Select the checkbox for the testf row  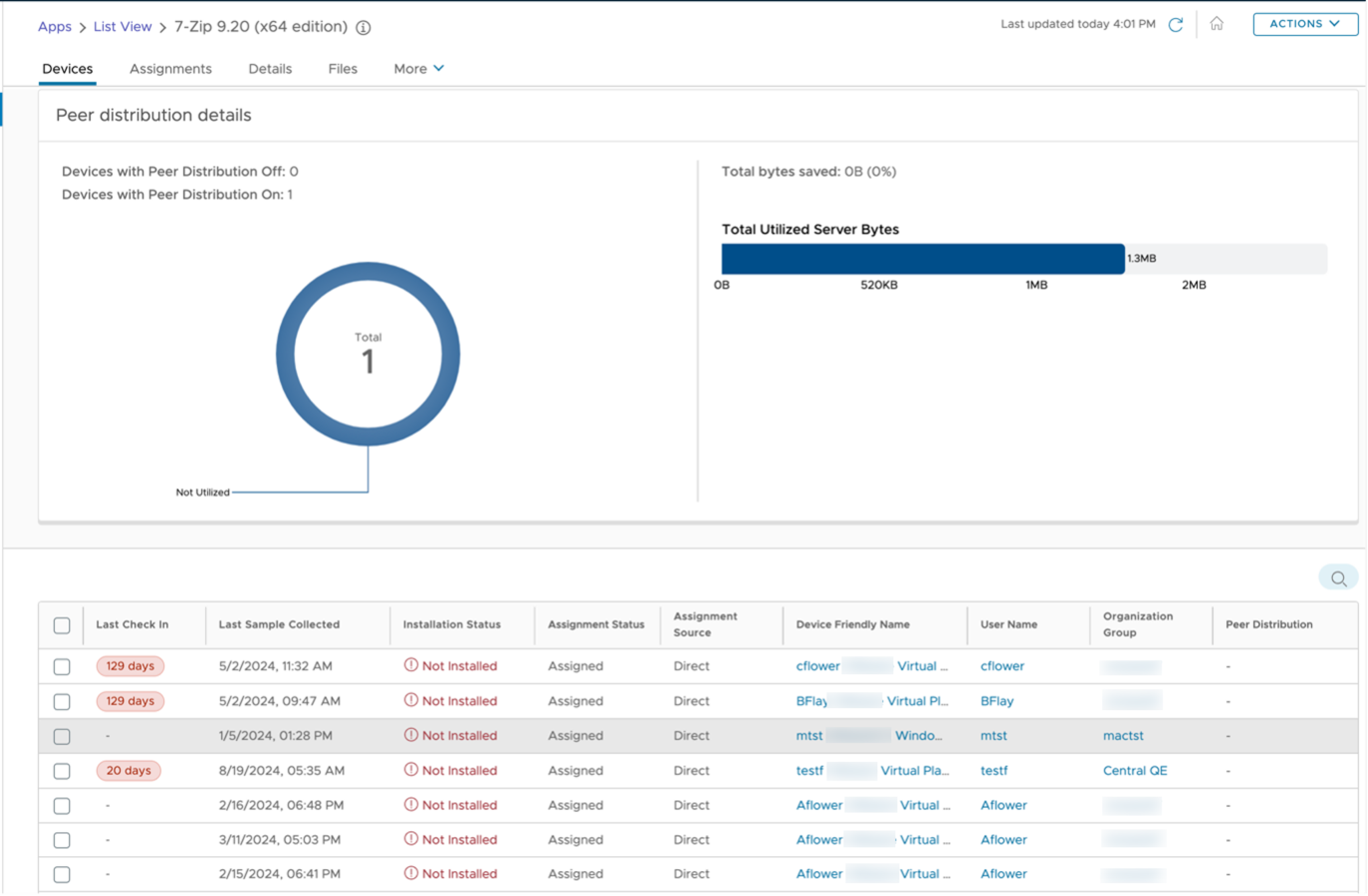click(x=62, y=771)
